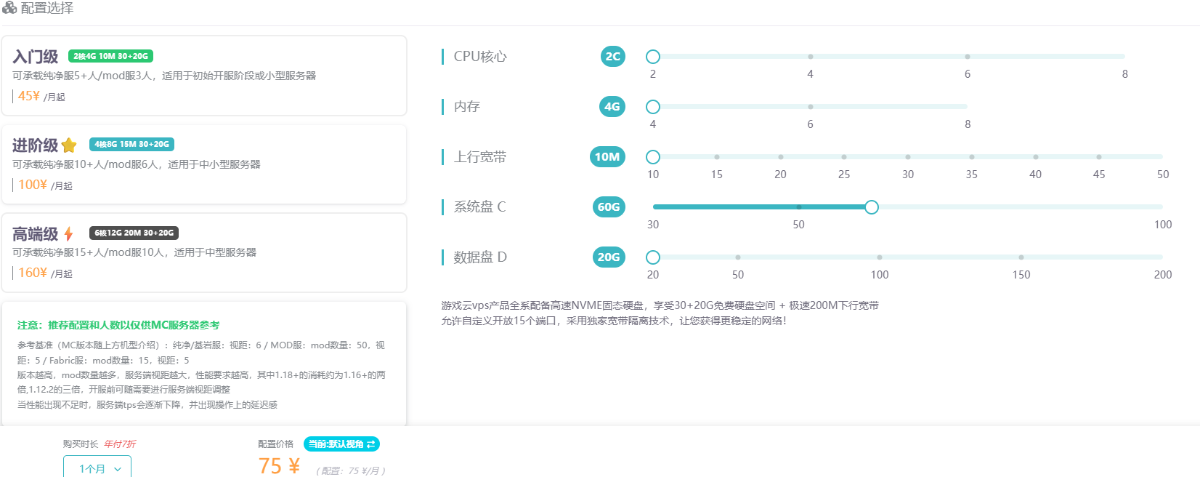Click the dark 6核12G spec badge on 高端级

[x=133, y=233]
